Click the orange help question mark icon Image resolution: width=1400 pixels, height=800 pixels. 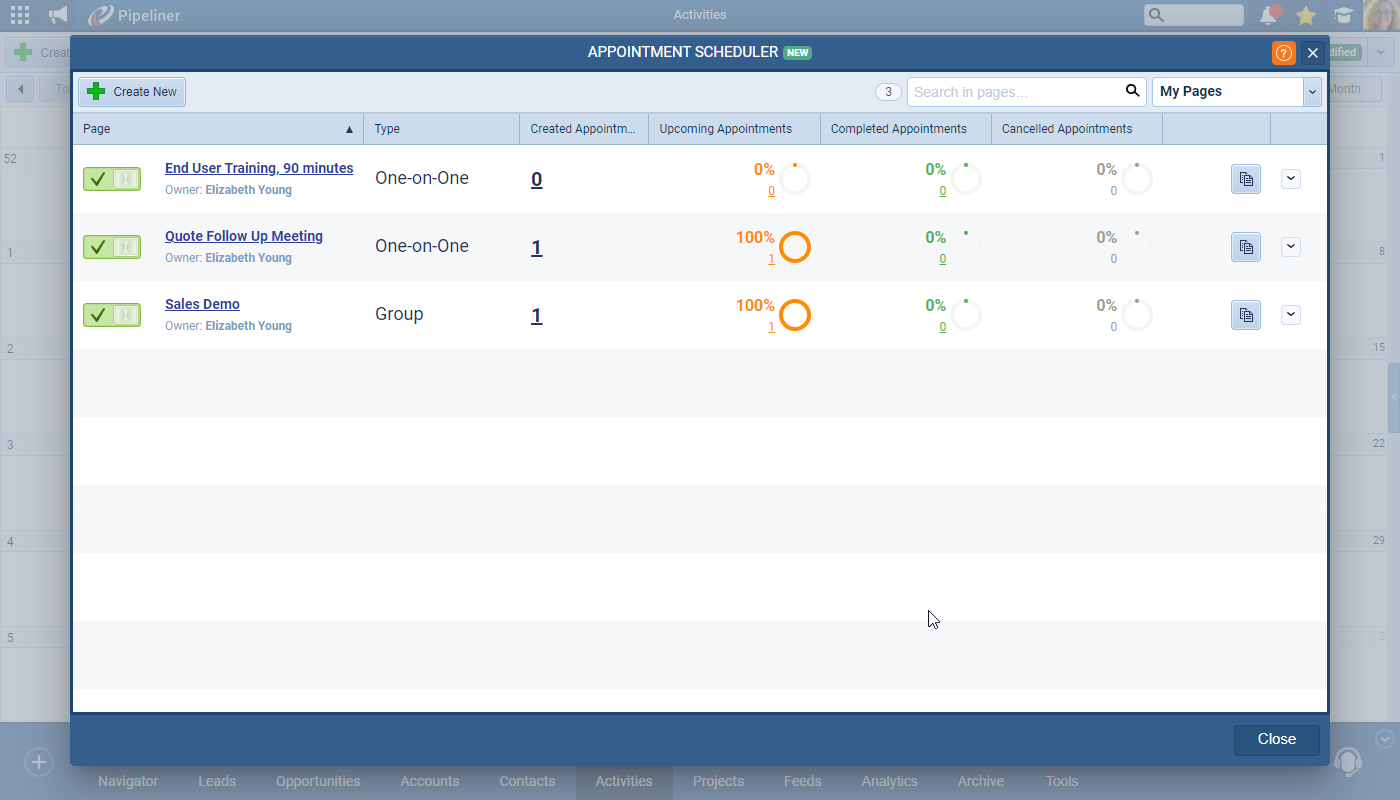click(x=1283, y=53)
